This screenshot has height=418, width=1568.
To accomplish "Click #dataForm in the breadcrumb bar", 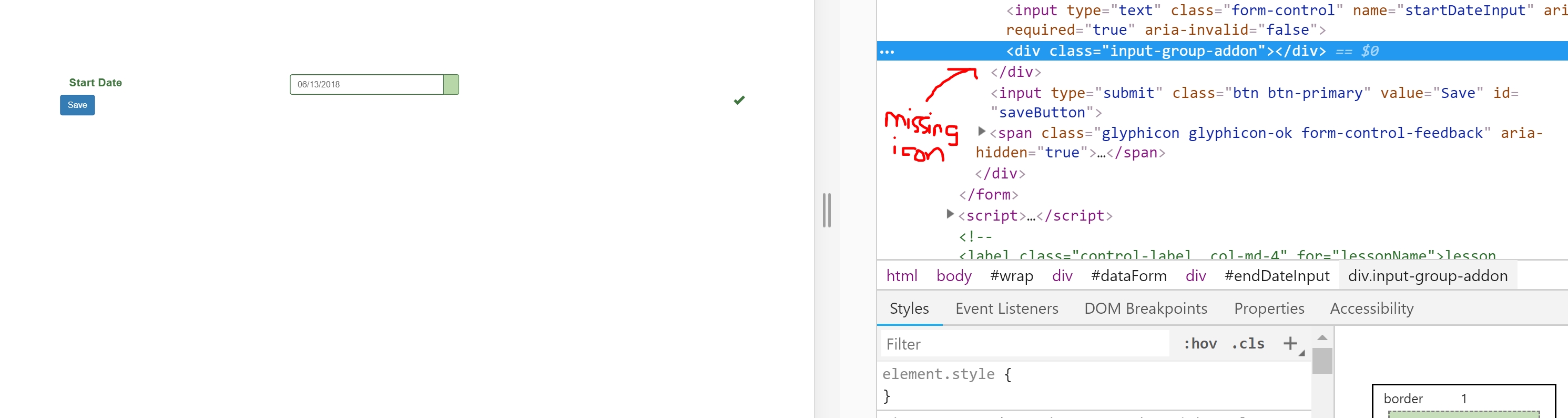I will pos(1128,276).
